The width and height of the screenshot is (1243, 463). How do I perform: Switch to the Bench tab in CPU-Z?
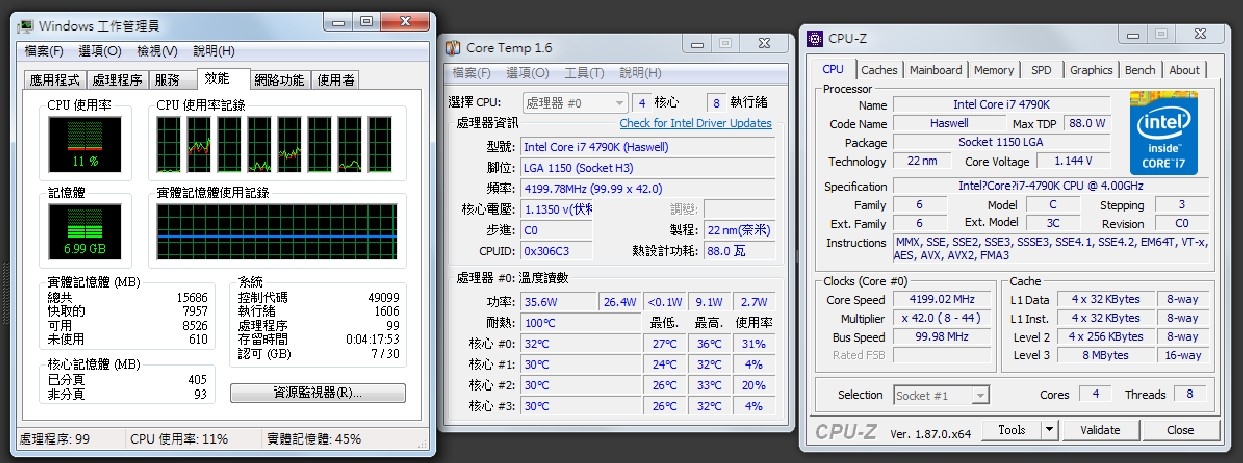click(1140, 70)
